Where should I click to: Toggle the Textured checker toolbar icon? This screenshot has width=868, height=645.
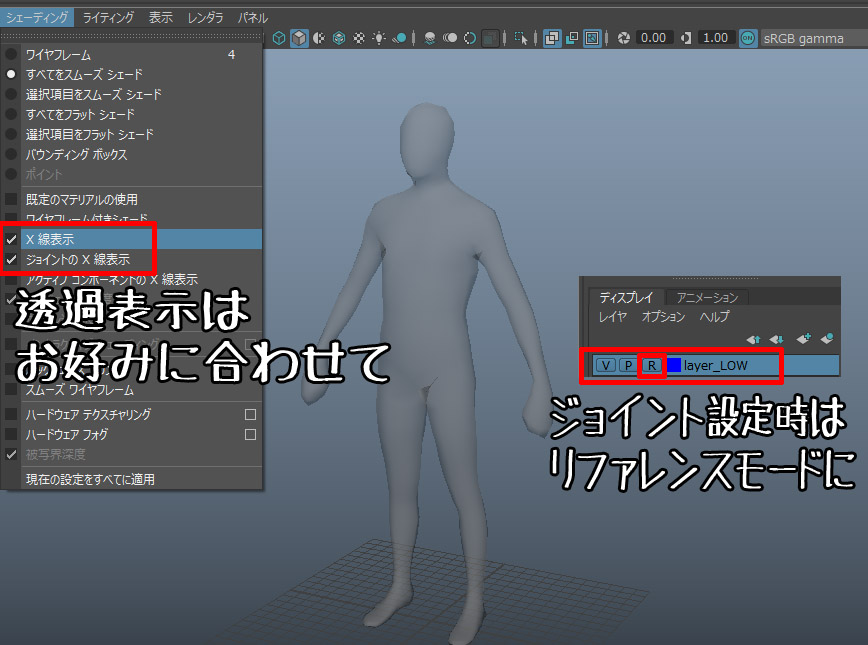(x=359, y=38)
